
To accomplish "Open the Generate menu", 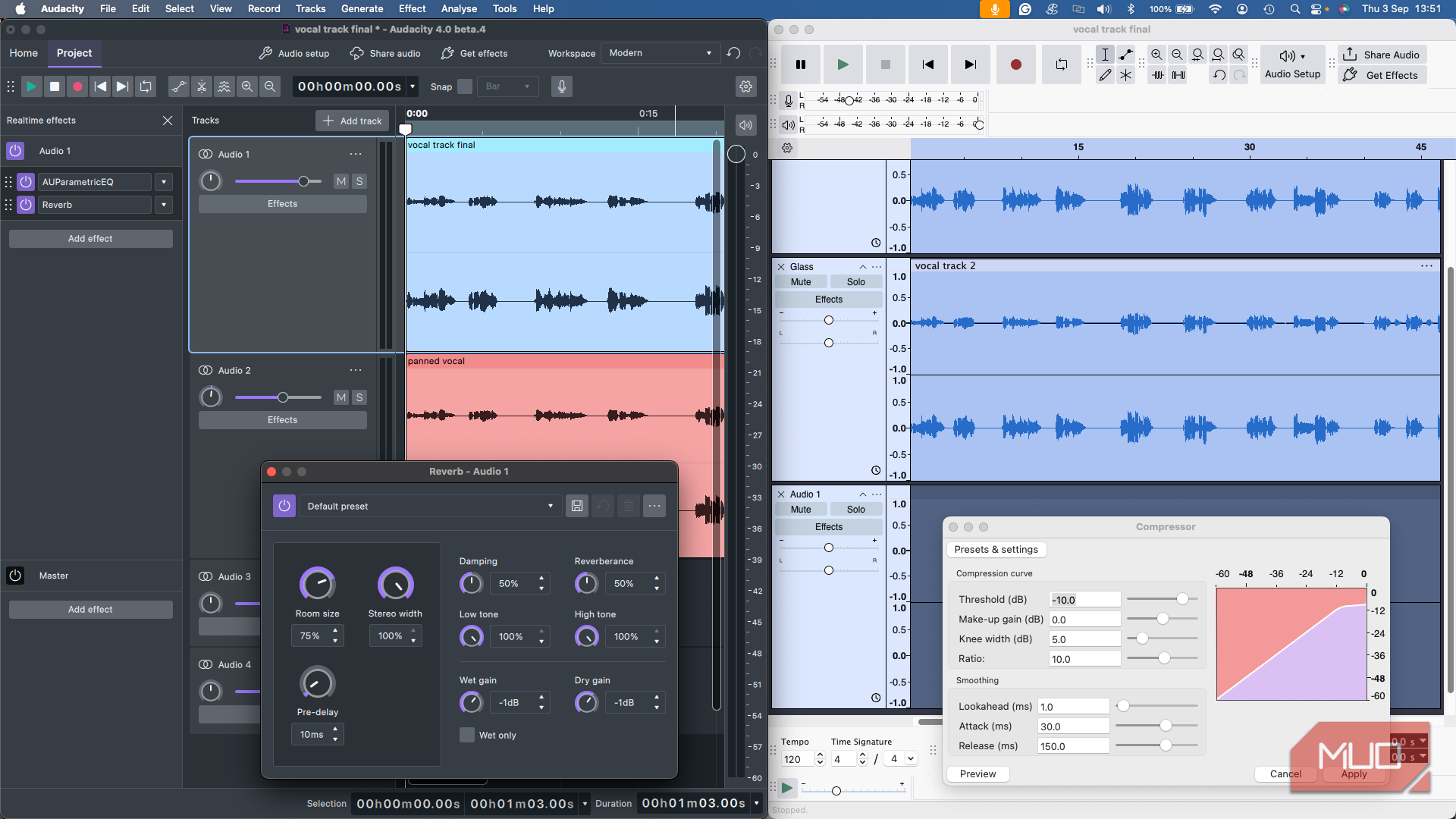I will (362, 9).
